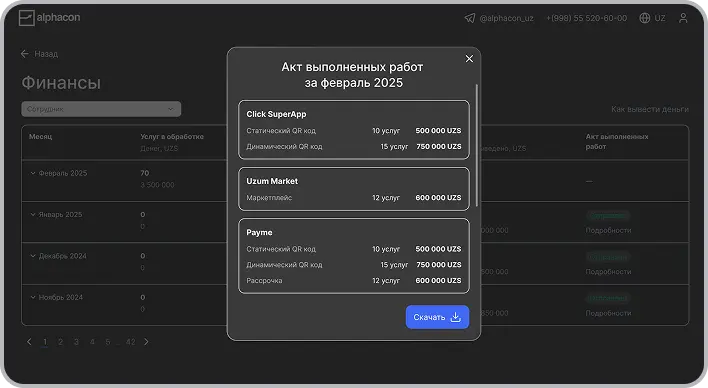Select page 1 in pagination
708x388 pixels.
[x=45, y=342]
